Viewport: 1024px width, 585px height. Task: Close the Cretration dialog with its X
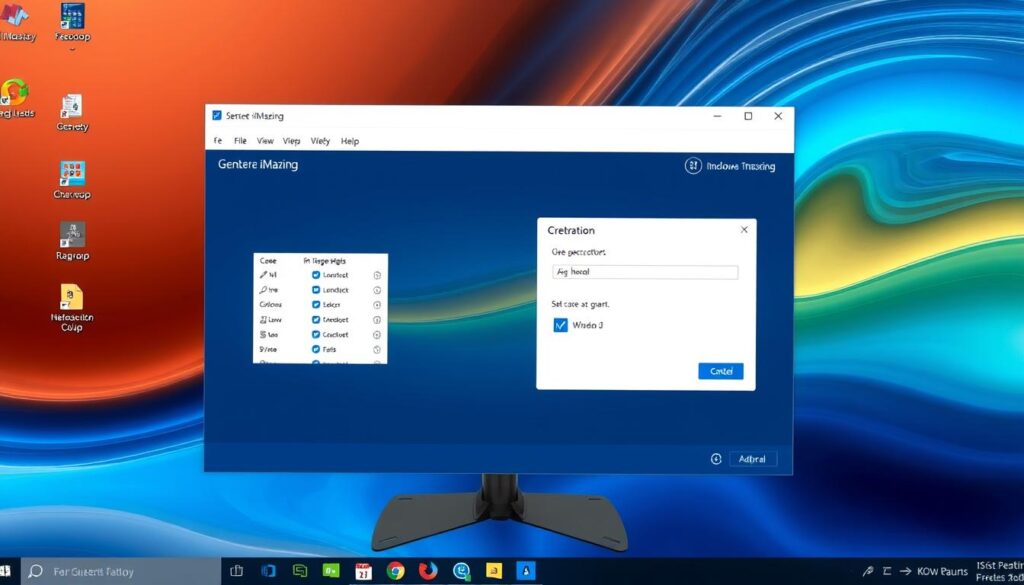(x=744, y=230)
